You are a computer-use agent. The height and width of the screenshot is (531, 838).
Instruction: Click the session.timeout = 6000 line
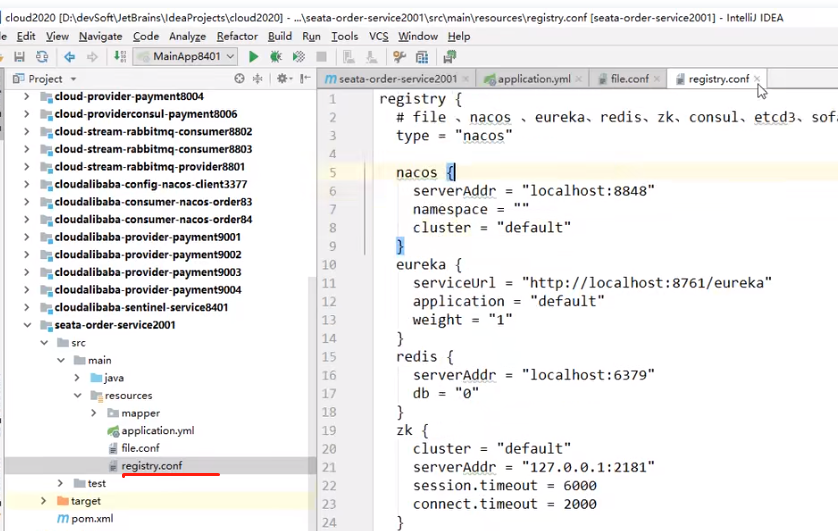coord(505,486)
